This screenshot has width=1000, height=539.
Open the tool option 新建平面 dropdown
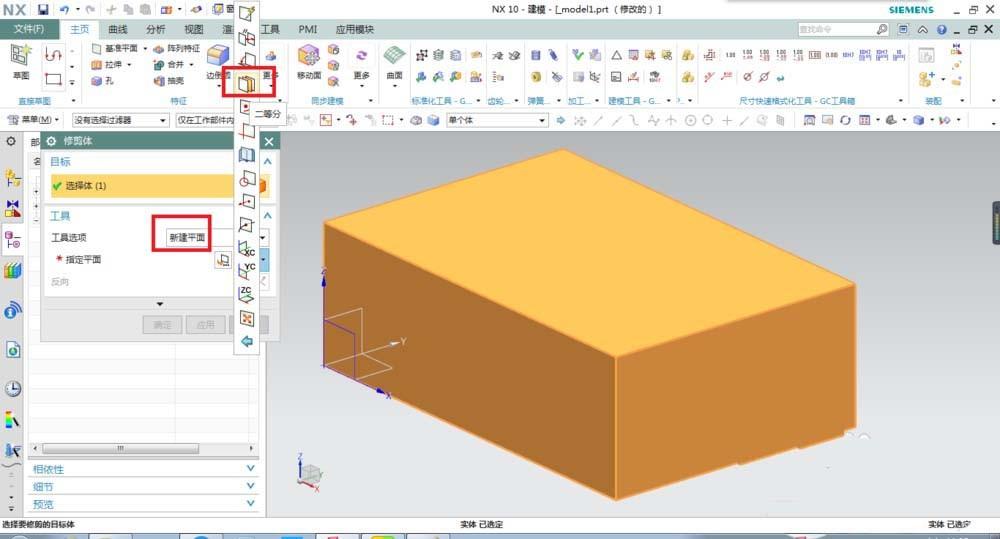[190, 237]
